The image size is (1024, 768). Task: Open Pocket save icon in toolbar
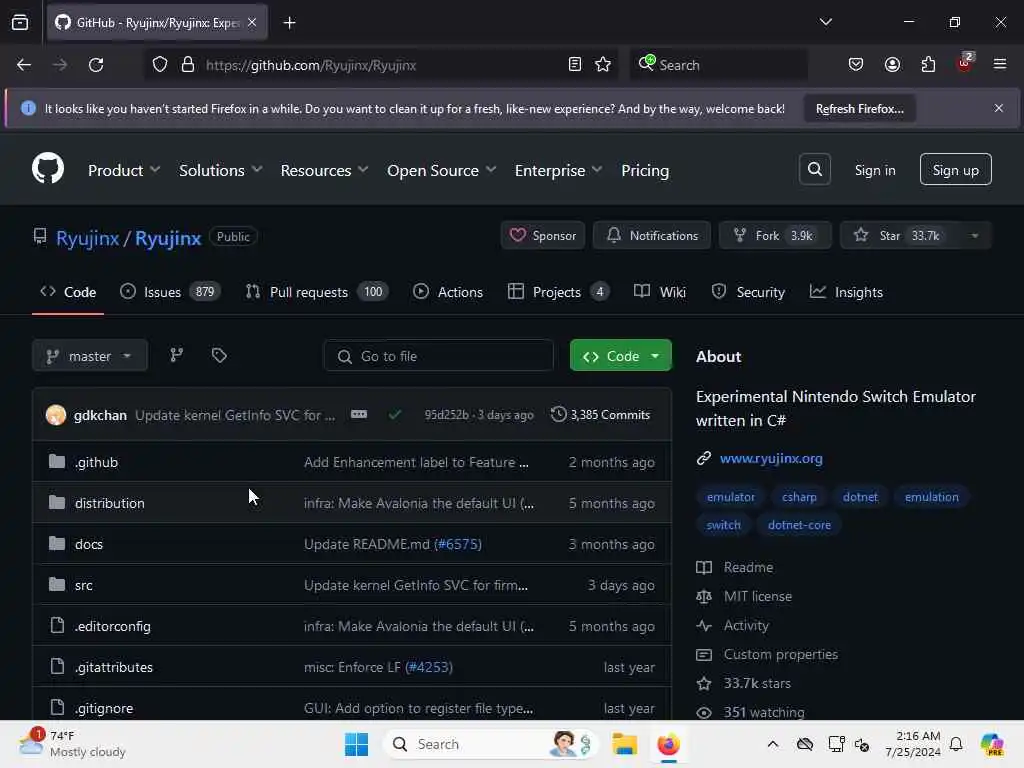[856, 65]
